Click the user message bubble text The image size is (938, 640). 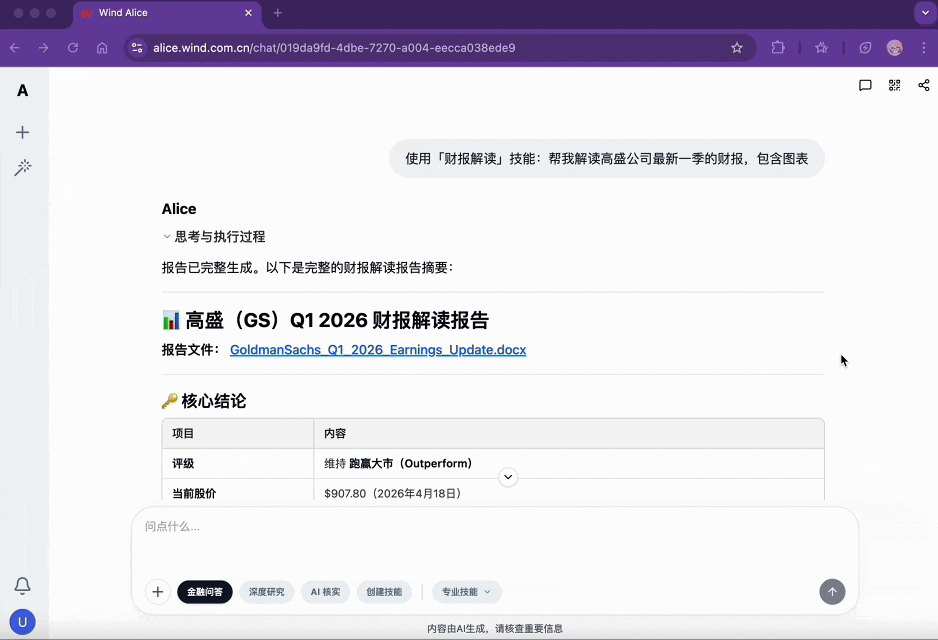point(607,159)
